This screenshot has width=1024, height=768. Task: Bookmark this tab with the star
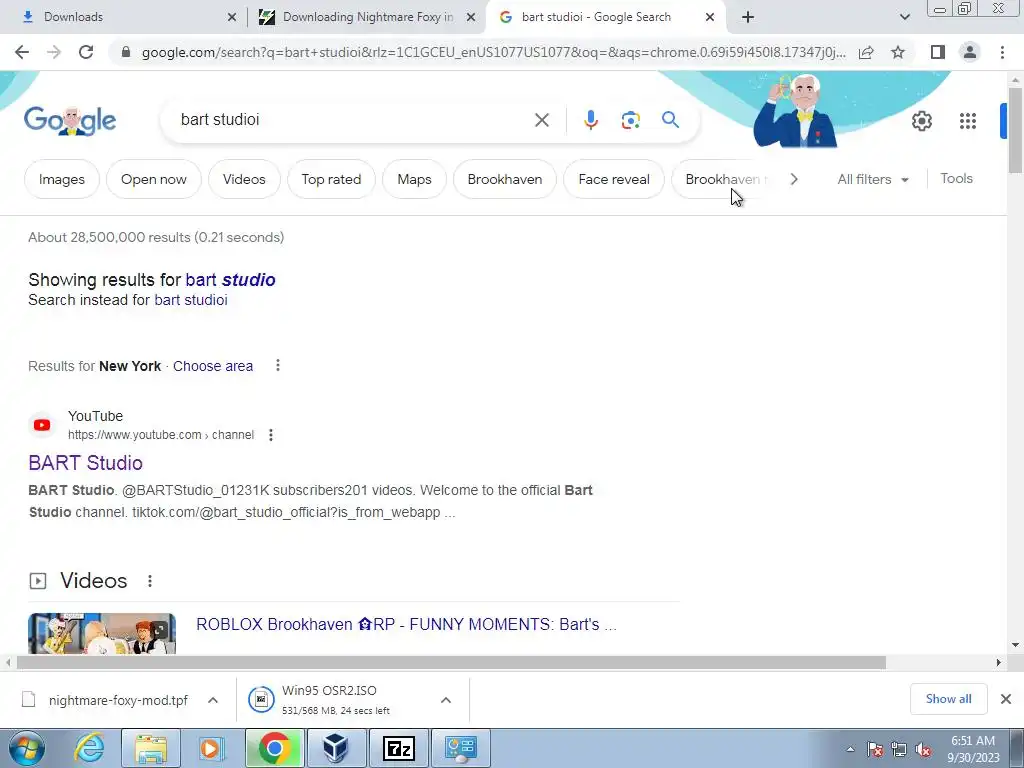pyautogui.click(x=898, y=52)
